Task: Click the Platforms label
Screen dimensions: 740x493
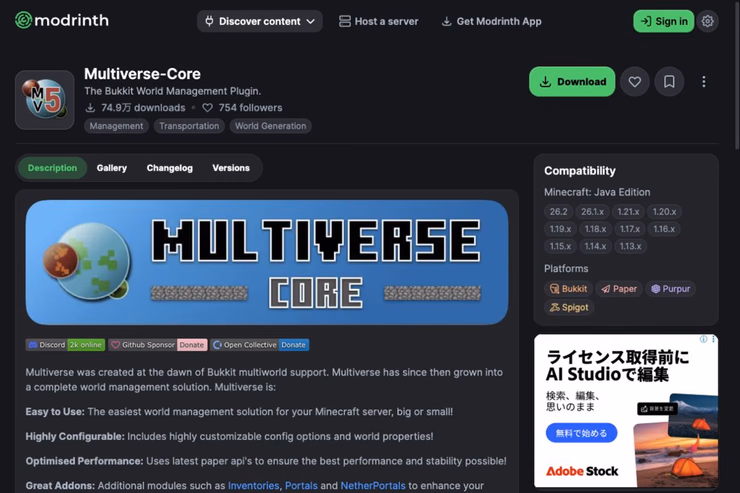Action: pos(566,268)
